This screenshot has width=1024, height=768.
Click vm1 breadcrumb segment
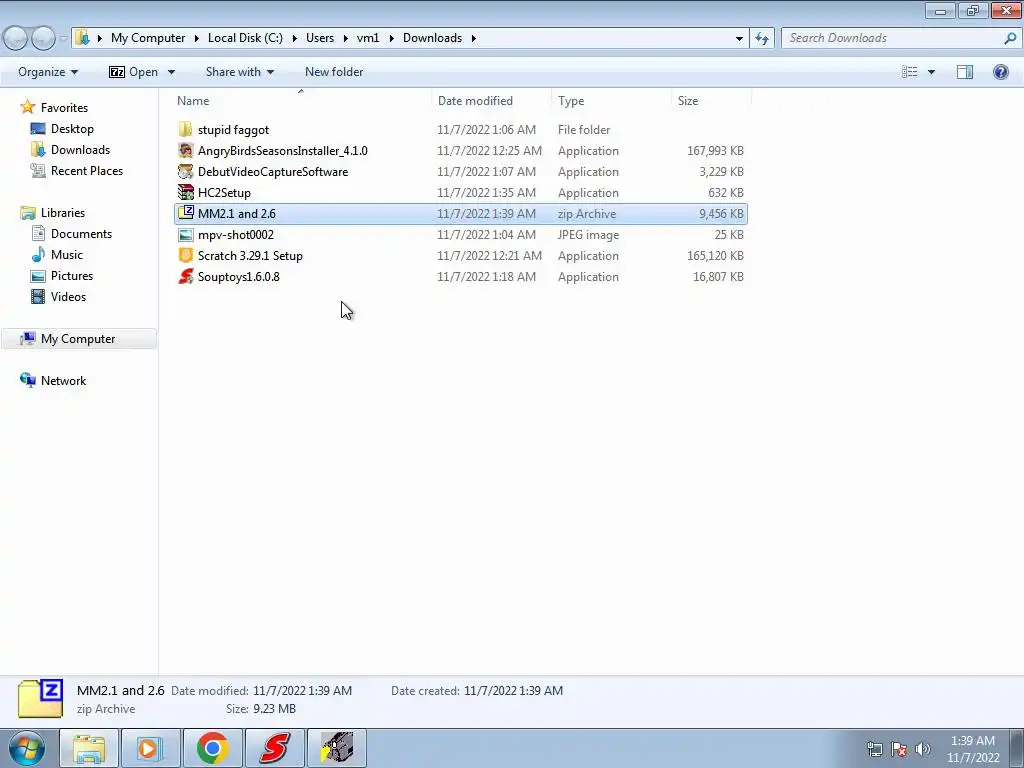pos(368,38)
